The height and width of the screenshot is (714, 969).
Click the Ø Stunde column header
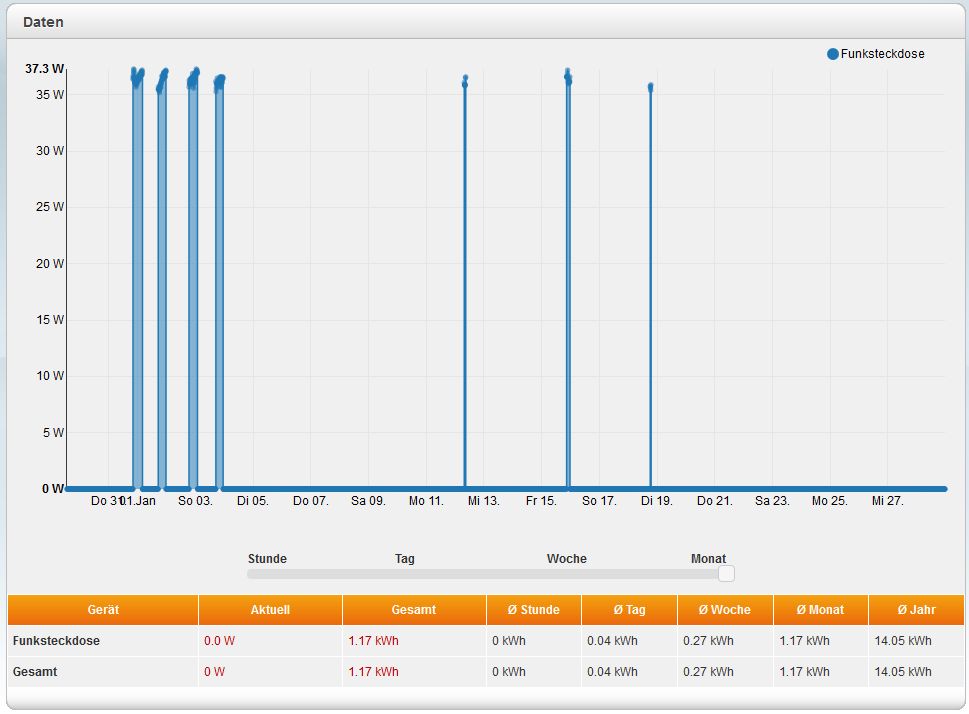coord(534,610)
